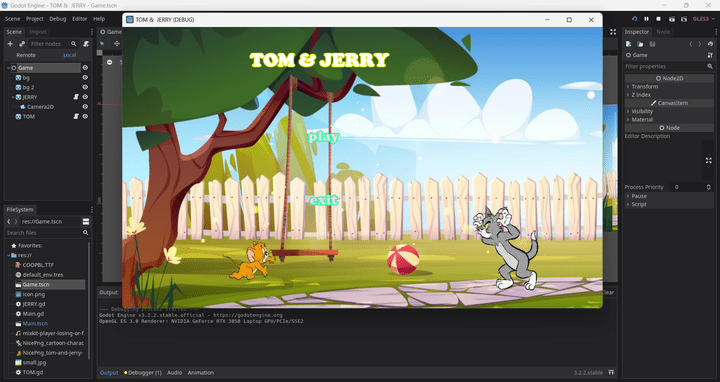Screen dimensions: 720x382
Task: Open the script attached to JERRY node
Action: click(76, 97)
